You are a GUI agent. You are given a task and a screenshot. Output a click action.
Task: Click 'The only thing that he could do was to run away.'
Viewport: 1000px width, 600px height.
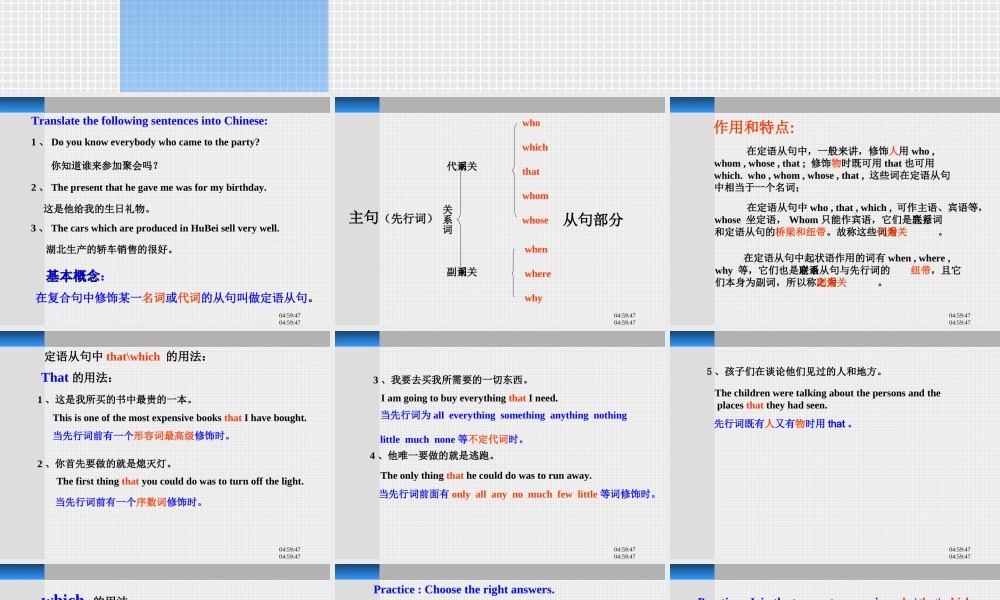tap(486, 476)
